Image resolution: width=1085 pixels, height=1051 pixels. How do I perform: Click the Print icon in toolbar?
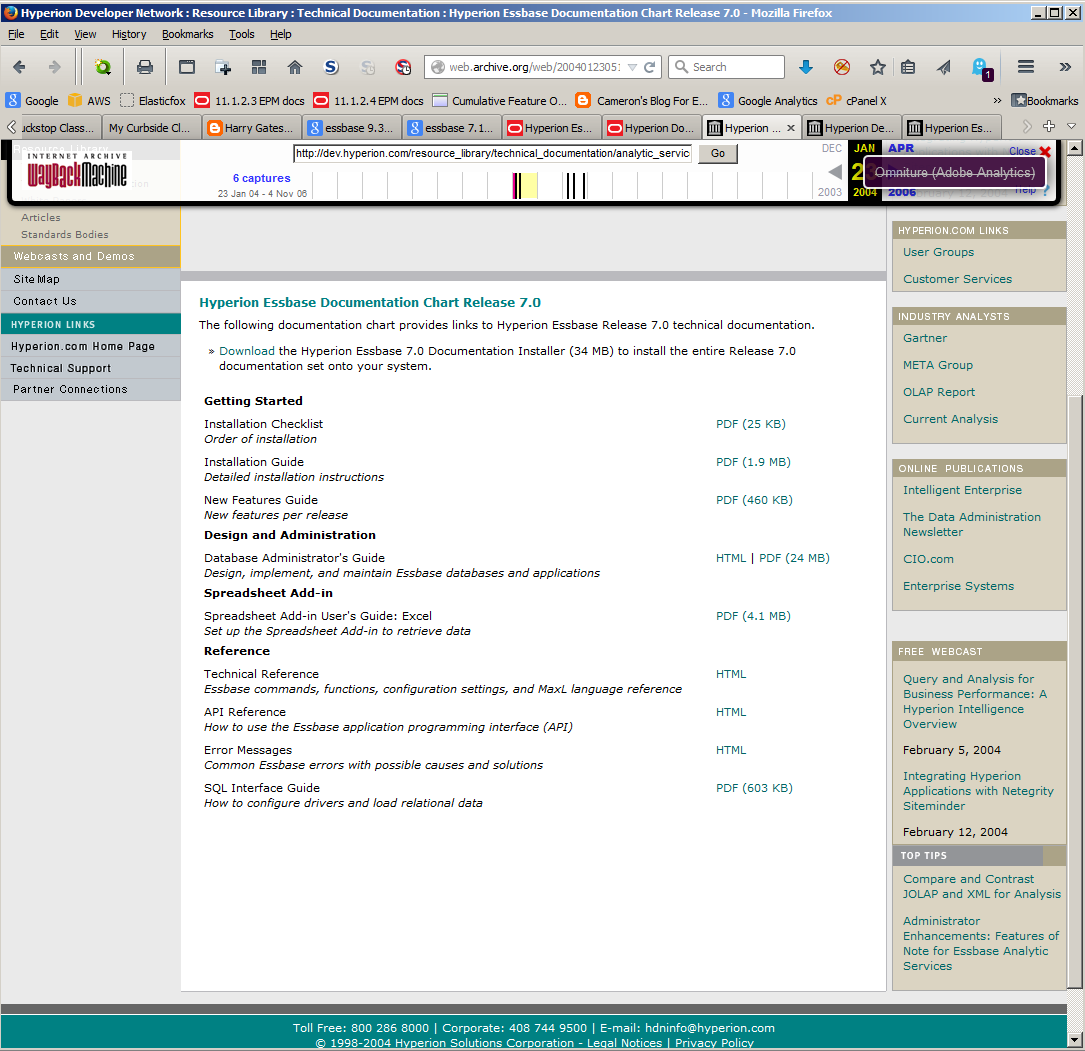click(x=145, y=67)
